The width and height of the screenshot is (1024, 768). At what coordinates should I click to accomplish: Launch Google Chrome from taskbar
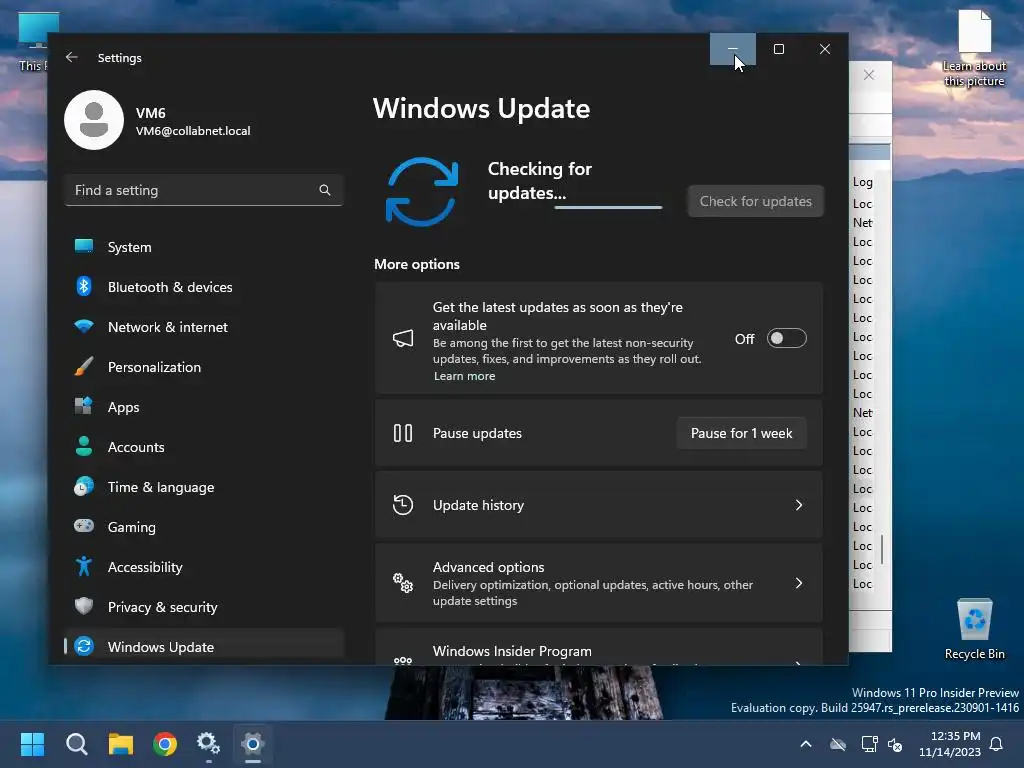165,744
